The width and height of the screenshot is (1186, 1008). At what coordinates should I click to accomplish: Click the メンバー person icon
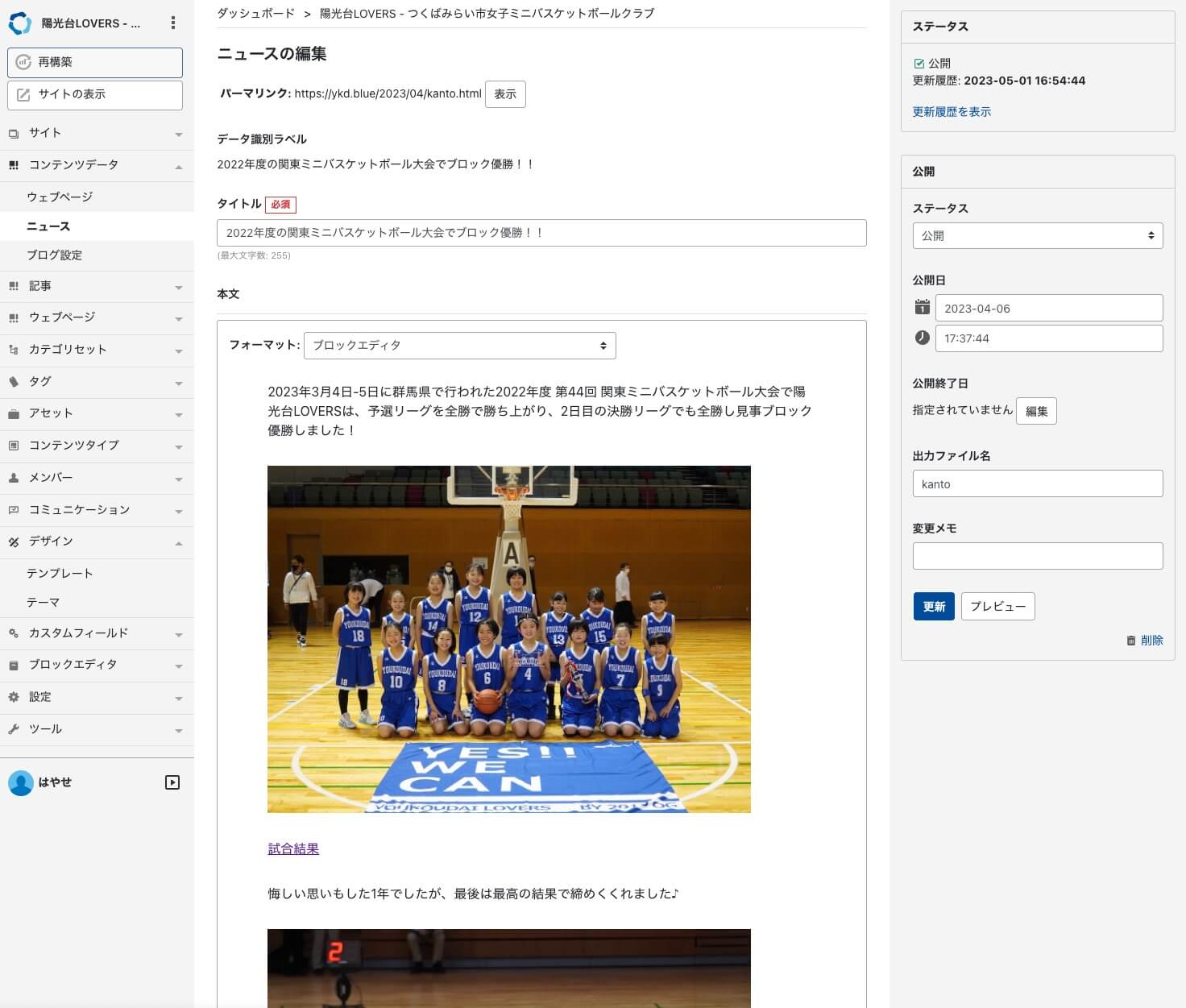coord(14,478)
